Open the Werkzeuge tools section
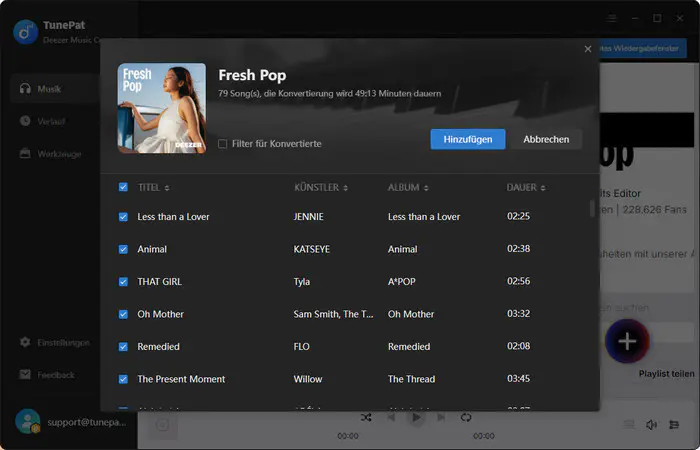 point(54,154)
